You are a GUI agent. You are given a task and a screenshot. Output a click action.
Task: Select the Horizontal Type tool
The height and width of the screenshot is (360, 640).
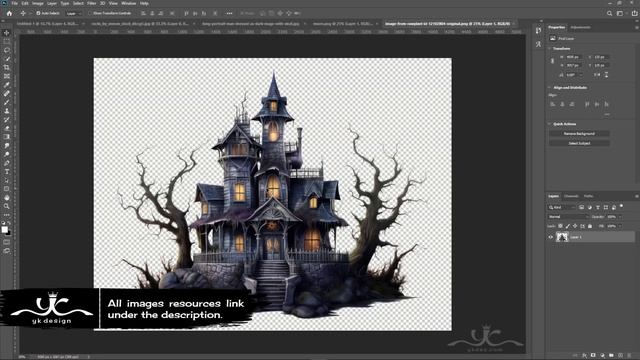(7, 171)
